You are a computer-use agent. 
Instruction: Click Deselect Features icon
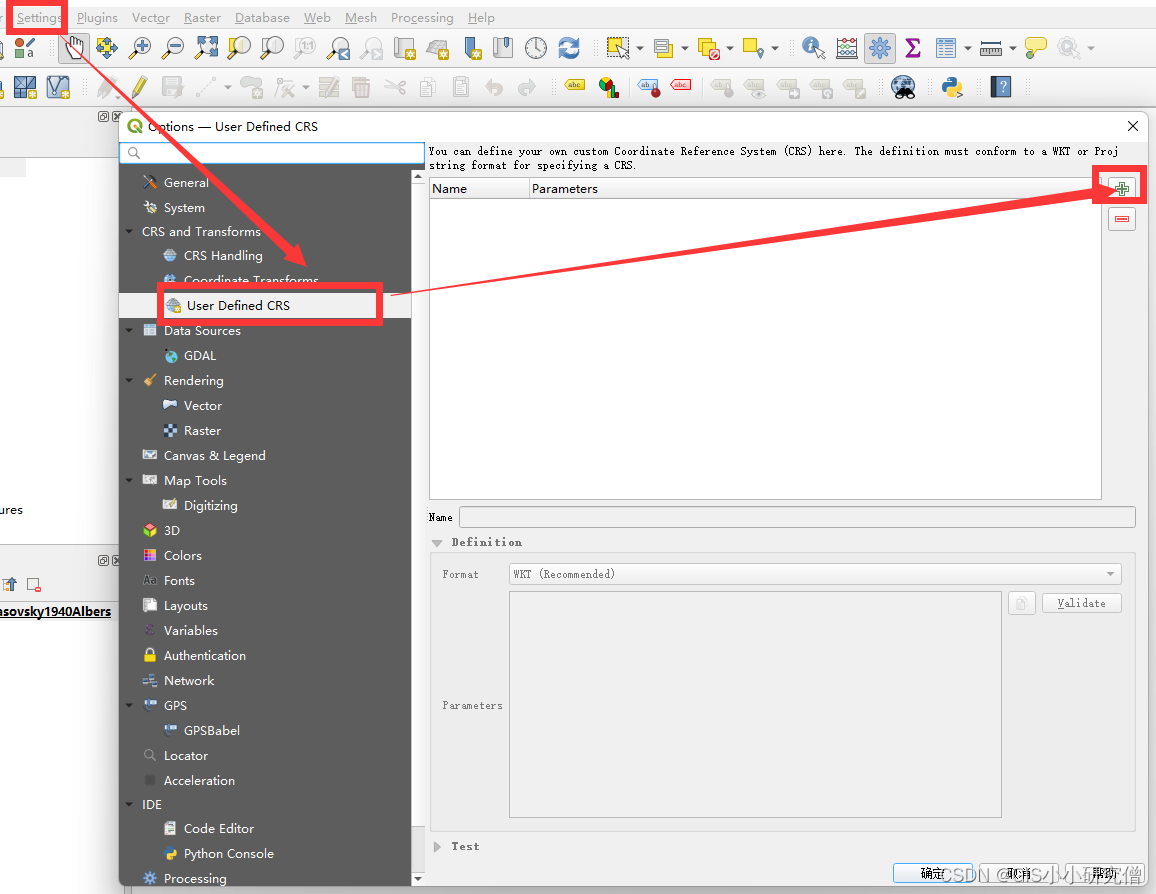(708, 48)
